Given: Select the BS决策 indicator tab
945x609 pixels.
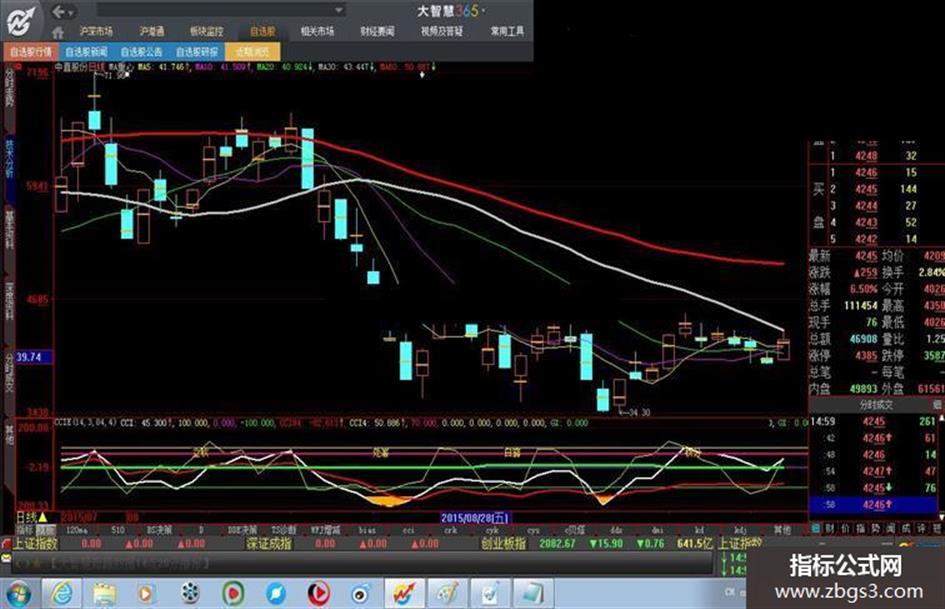Looking at the screenshot, I should (160, 530).
